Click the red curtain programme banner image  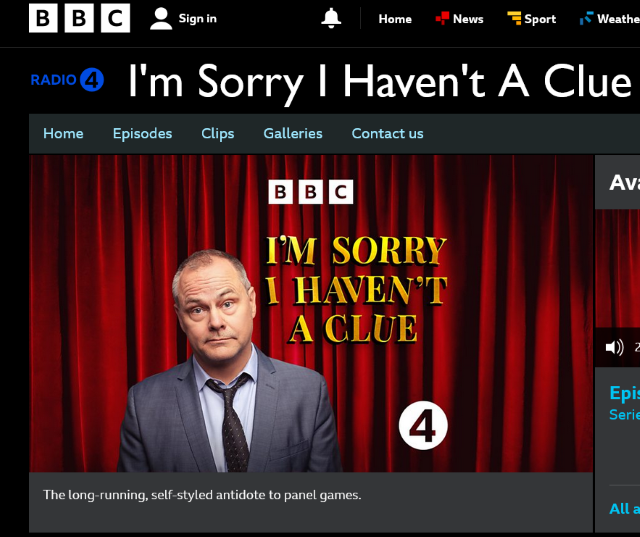coord(311,313)
